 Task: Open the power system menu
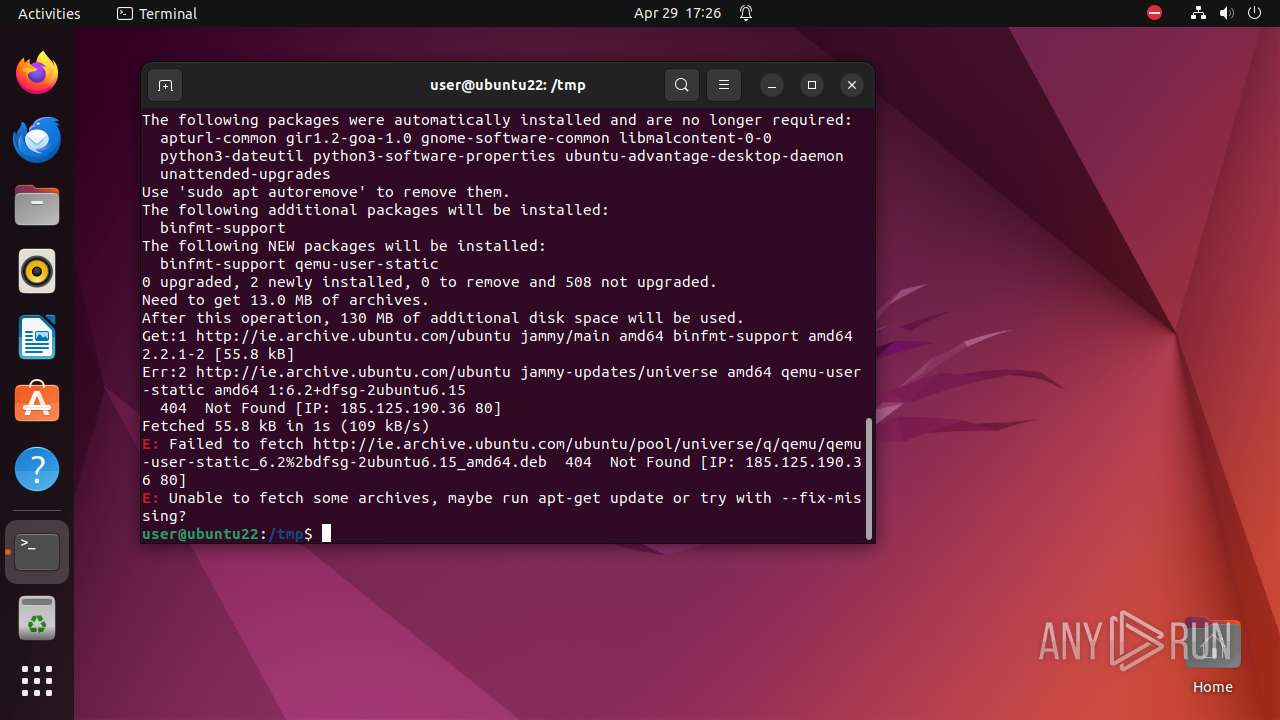coord(1254,13)
